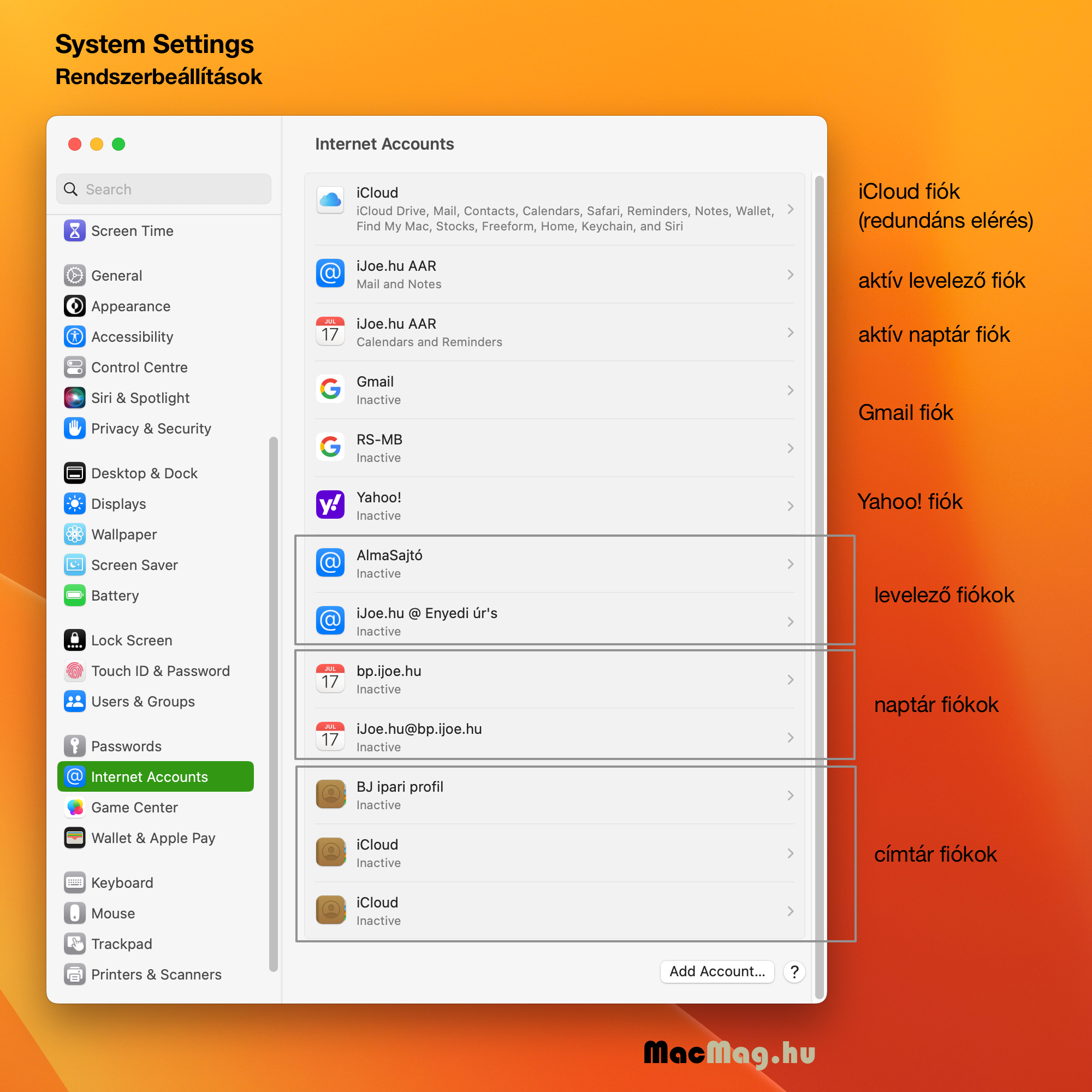
Task: Open Passwords label in the sidebar
Action: 126,746
